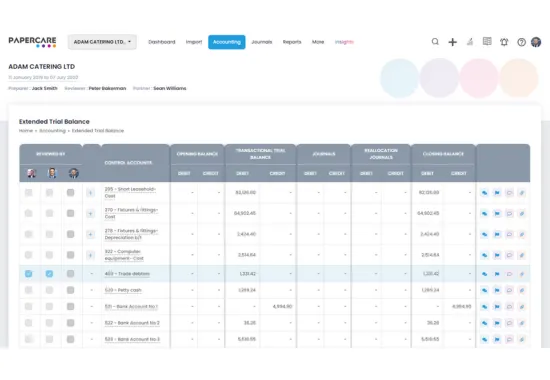Open the notifications bell icon

[x=504, y=42]
